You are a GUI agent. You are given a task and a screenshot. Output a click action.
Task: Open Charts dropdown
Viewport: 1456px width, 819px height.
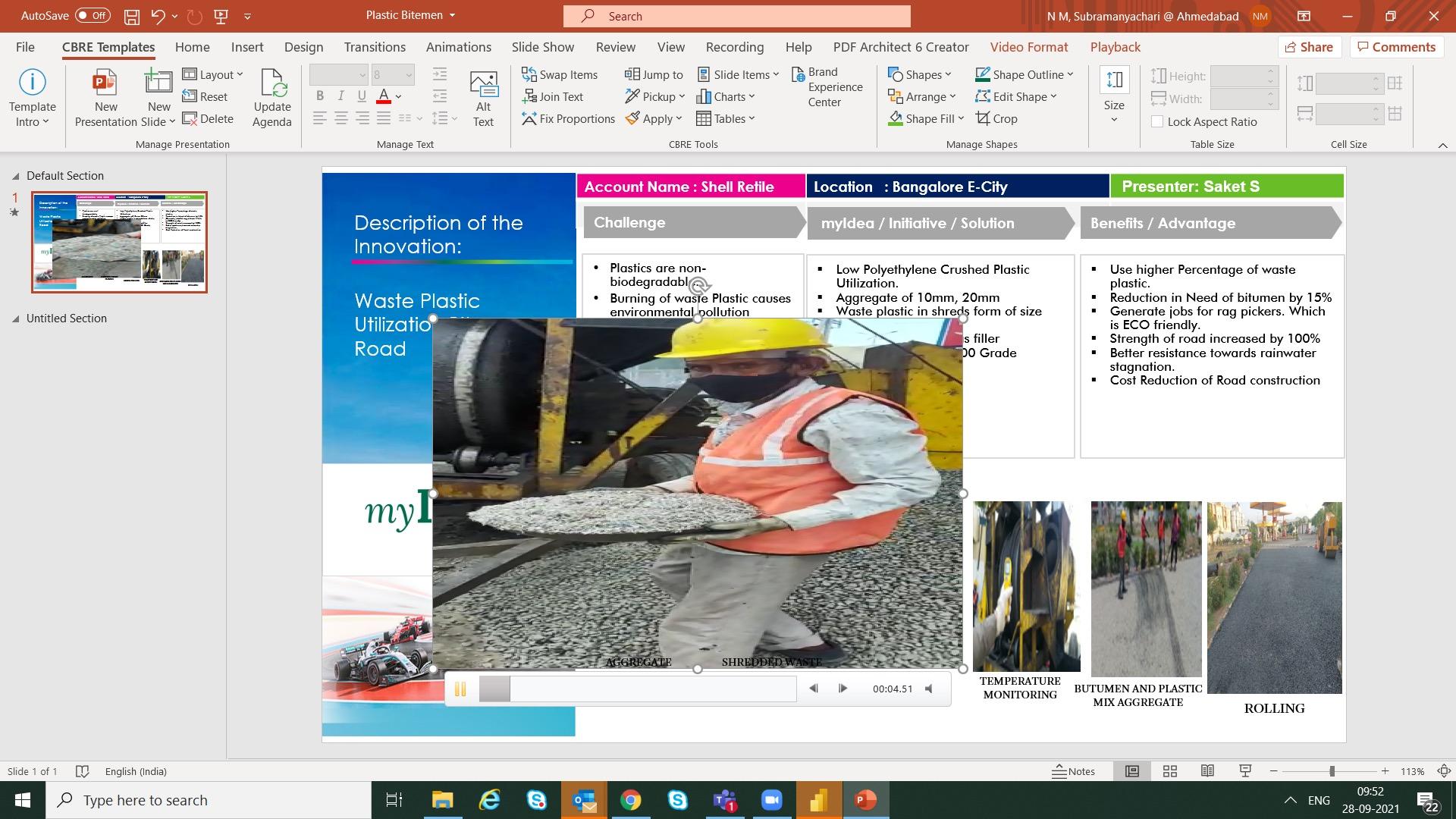click(726, 96)
